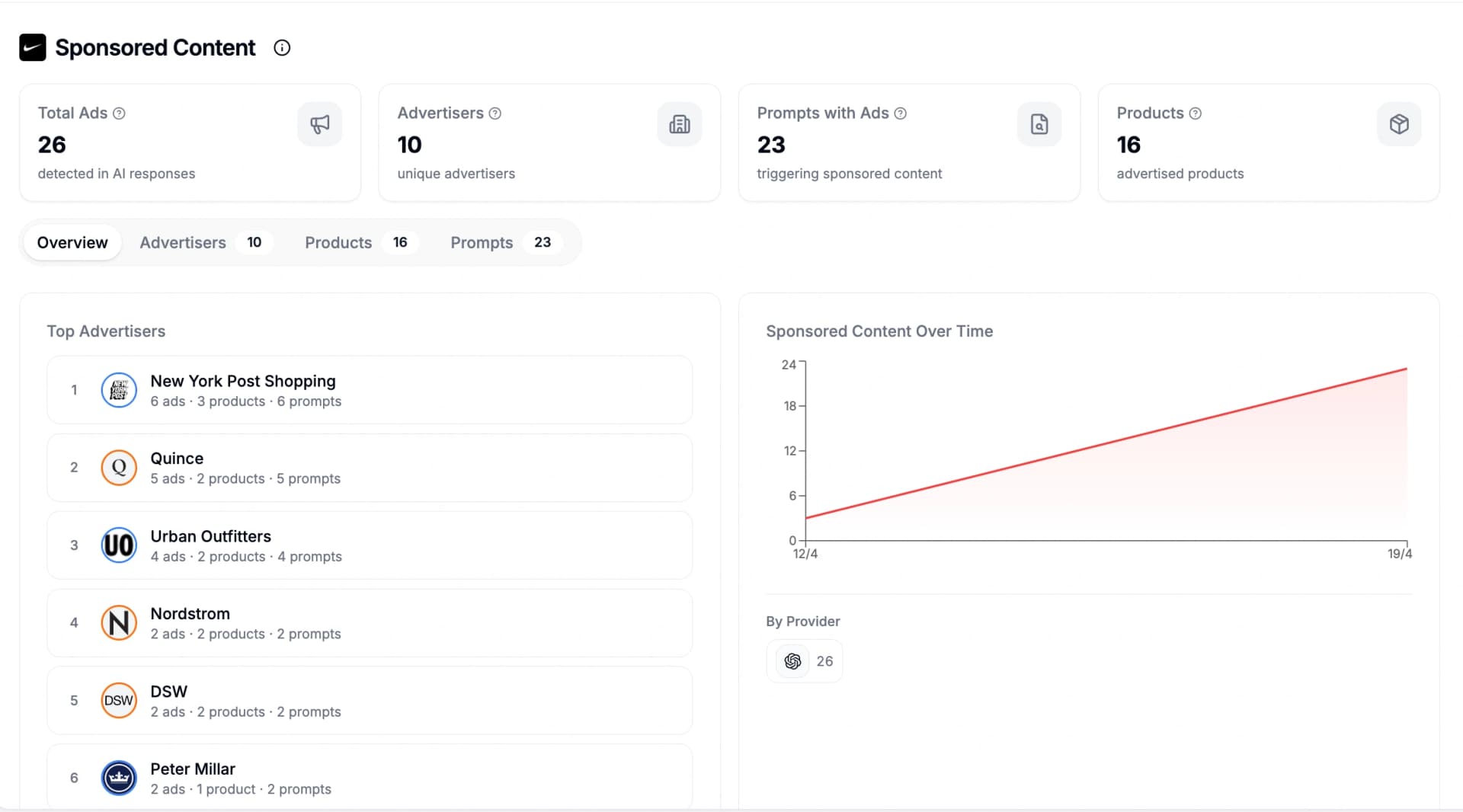Open the Peter Millar advertiser row

370,777
